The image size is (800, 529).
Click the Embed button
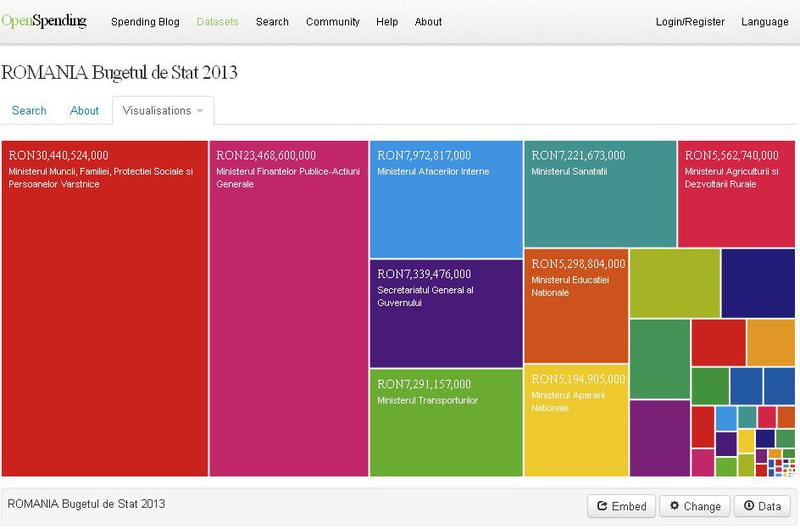click(x=621, y=506)
